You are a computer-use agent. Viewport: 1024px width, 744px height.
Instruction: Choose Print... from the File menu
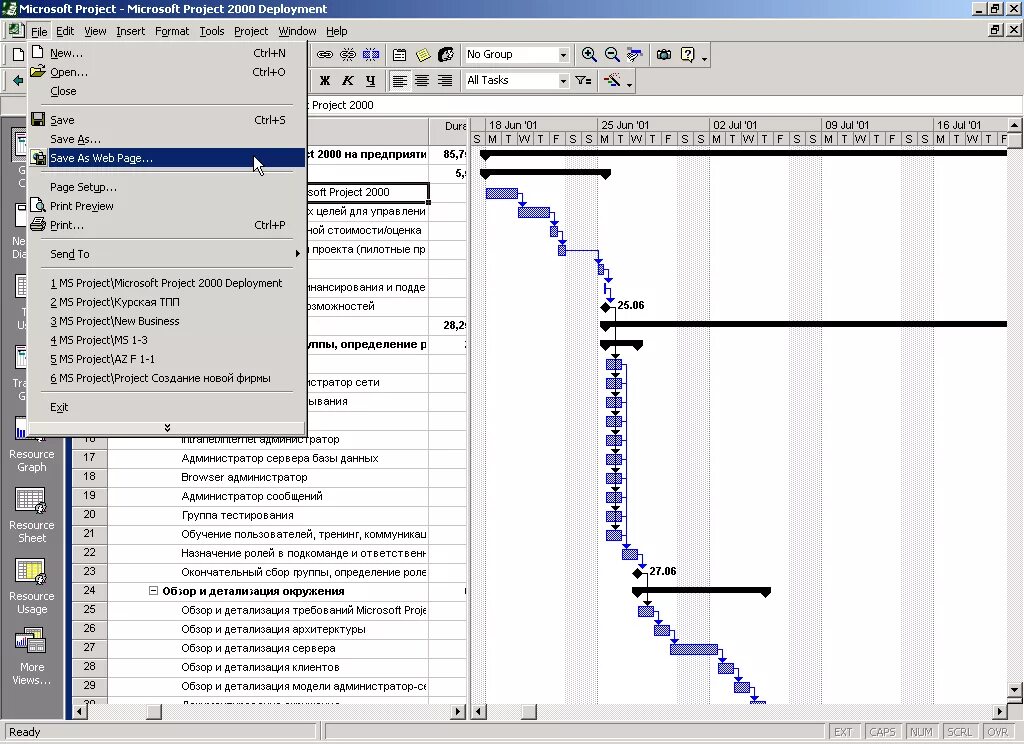(x=167, y=225)
